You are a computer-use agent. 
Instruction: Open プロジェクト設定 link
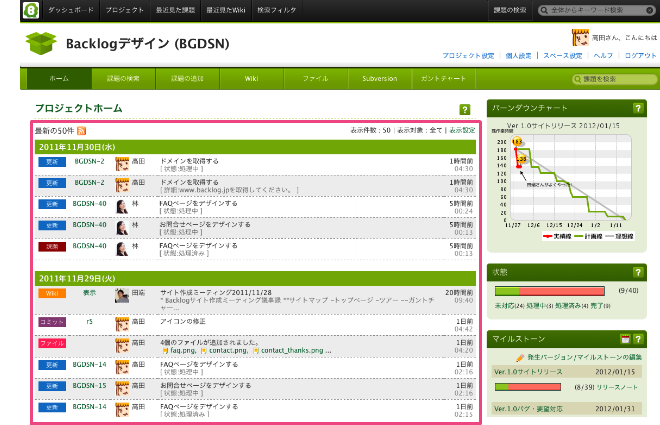click(468, 56)
